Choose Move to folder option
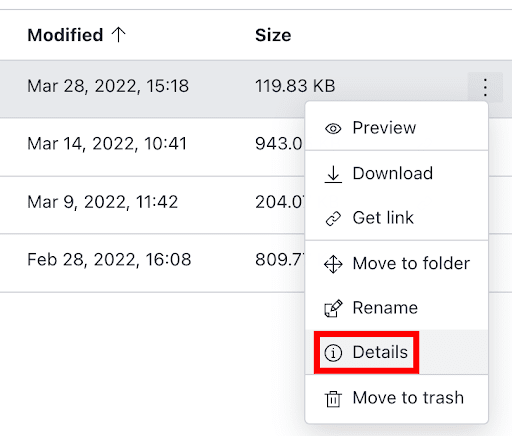Image resolution: width=512 pixels, height=436 pixels. [397, 263]
